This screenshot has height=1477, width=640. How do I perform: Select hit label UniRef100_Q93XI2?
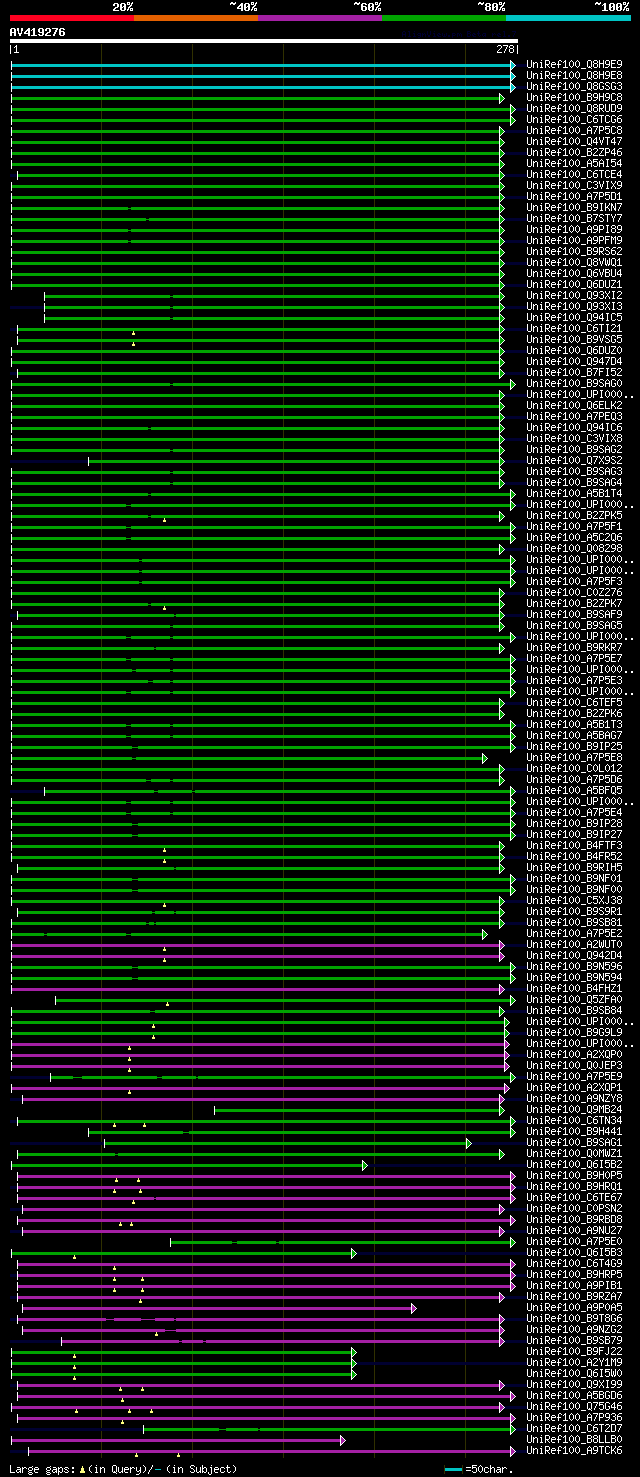pyautogui.click(x=574, y=295)
